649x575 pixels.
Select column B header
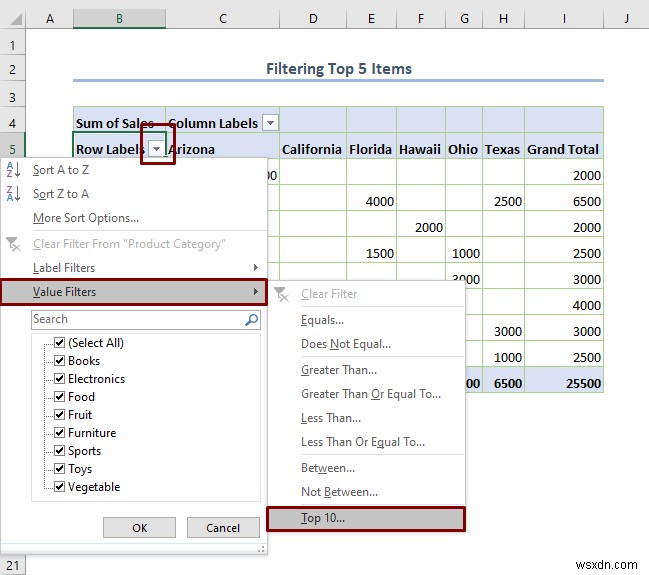coord(119,19)
